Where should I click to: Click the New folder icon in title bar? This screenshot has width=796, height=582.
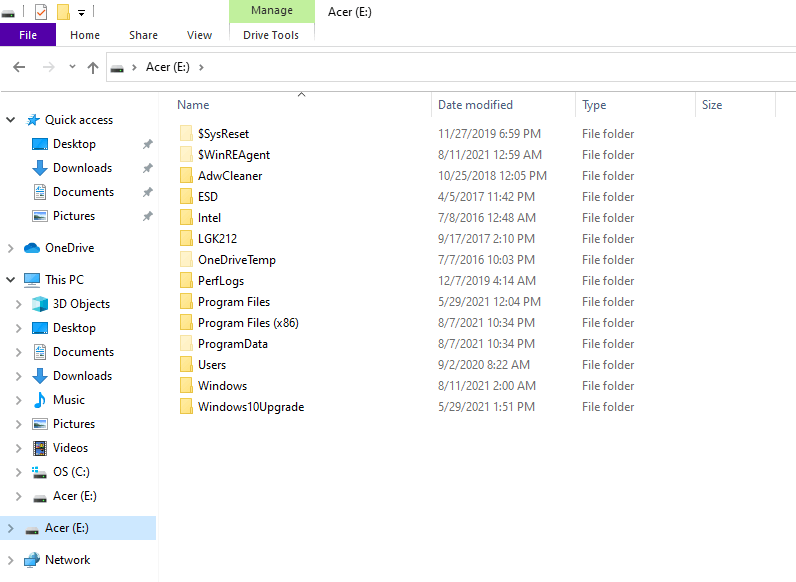[63, 12]
